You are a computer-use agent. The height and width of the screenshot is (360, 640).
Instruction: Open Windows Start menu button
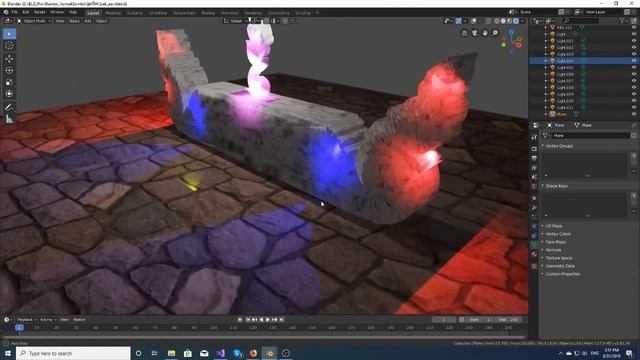(x=8, y=353)
